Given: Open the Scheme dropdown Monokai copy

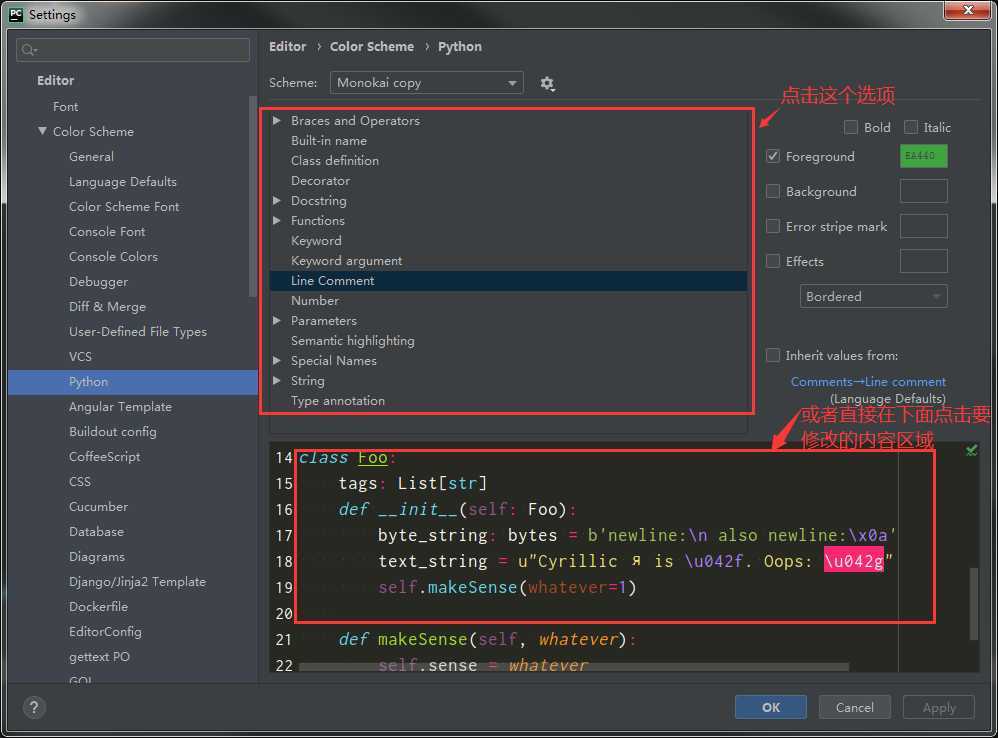Looking at the screenshot, I should (426, 83).
